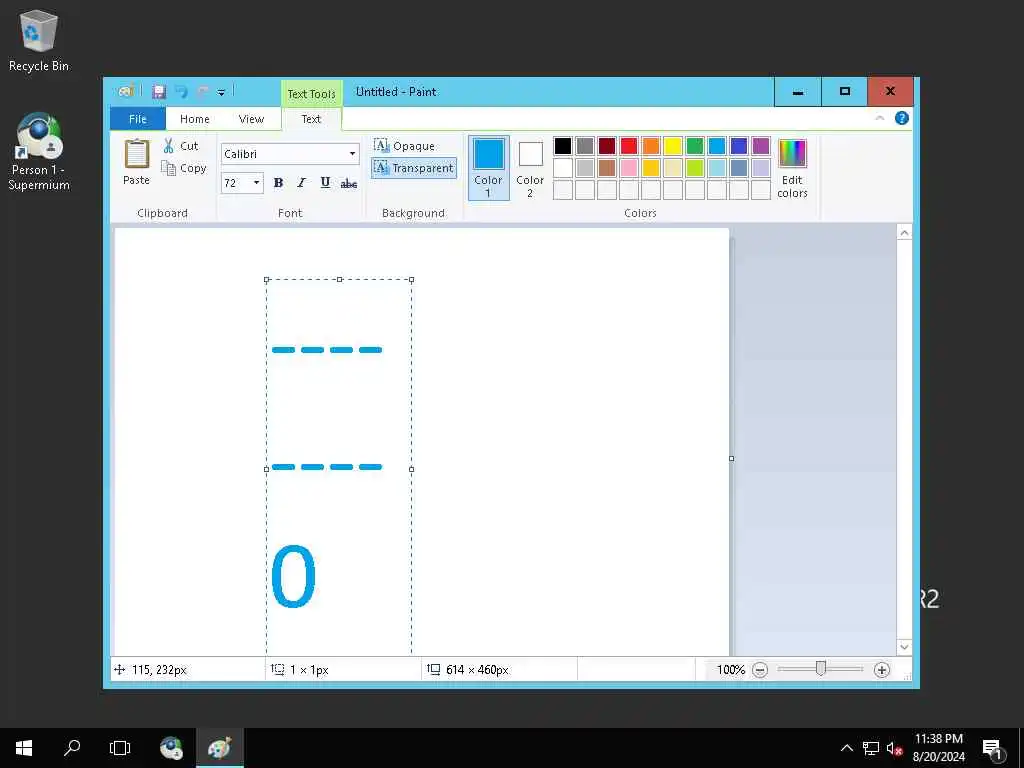This screenshot has height=768, width=1024.
Task: Save the image with Quick Access save icon
Action: pos(159,92)
